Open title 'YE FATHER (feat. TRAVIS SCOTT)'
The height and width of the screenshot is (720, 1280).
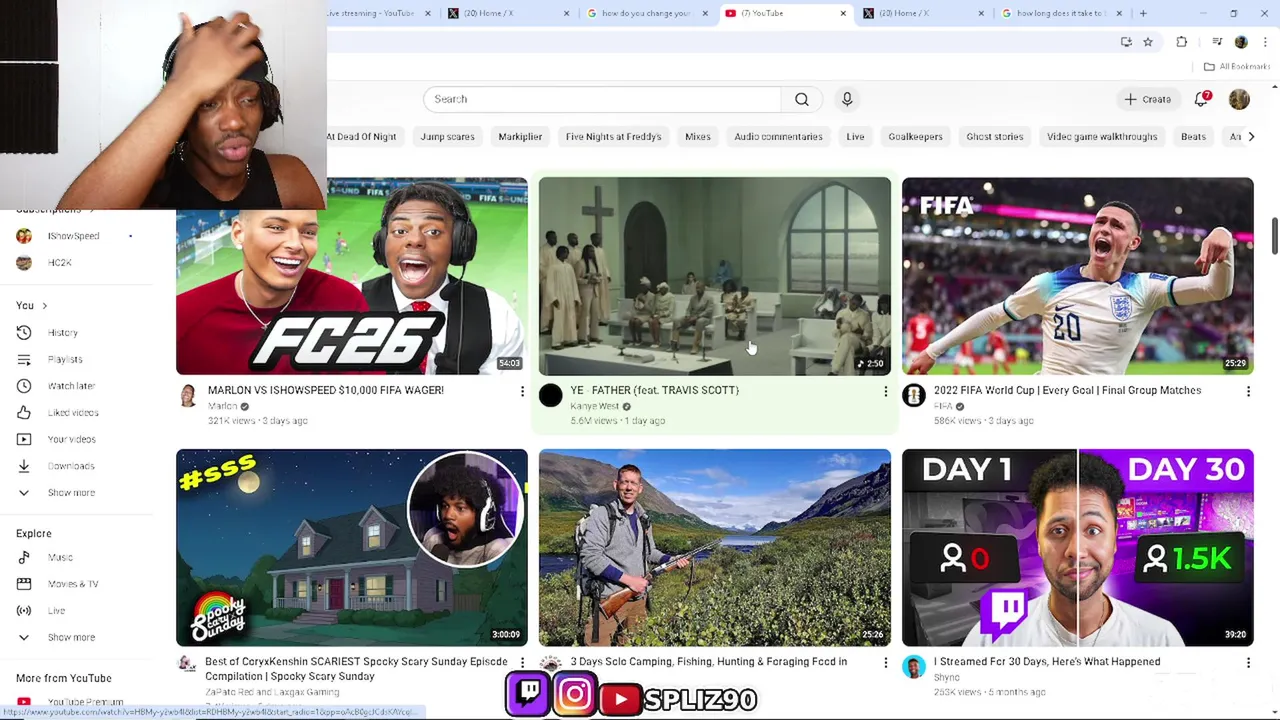click(654, 390)
